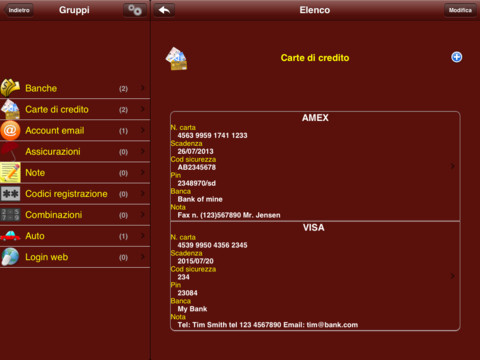Click pin value 23084
480x360 pixels.
coord(187,293)
